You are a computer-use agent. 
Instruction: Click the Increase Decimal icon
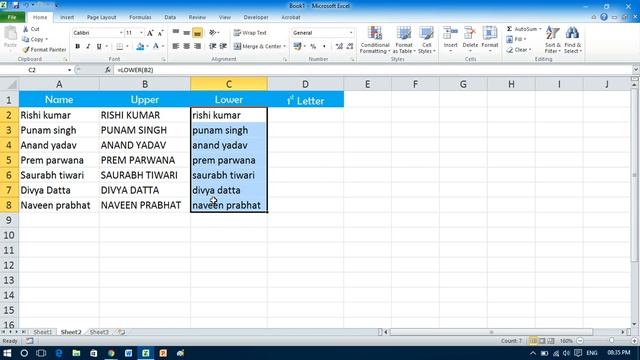point(339,47)
